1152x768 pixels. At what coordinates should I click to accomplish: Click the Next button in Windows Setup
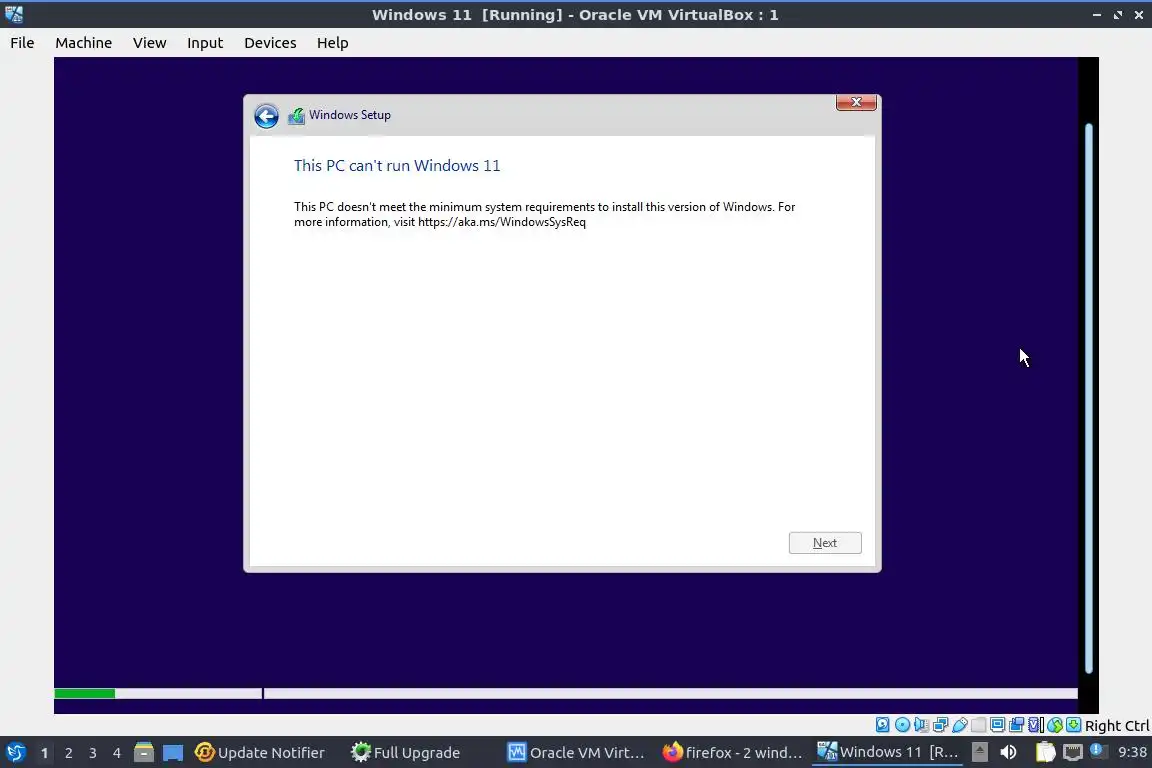825,542
